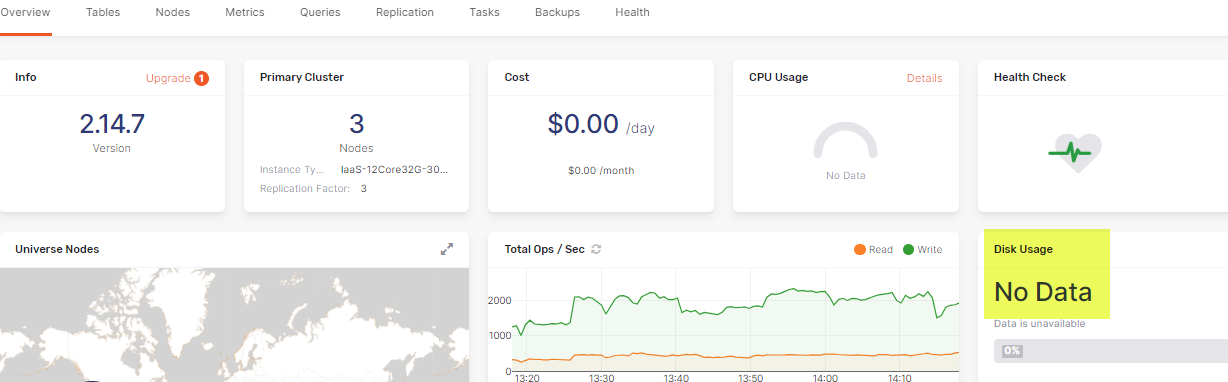Open the Health tab
This screenshot has width=1228, height=382.
tap(632, 13)
